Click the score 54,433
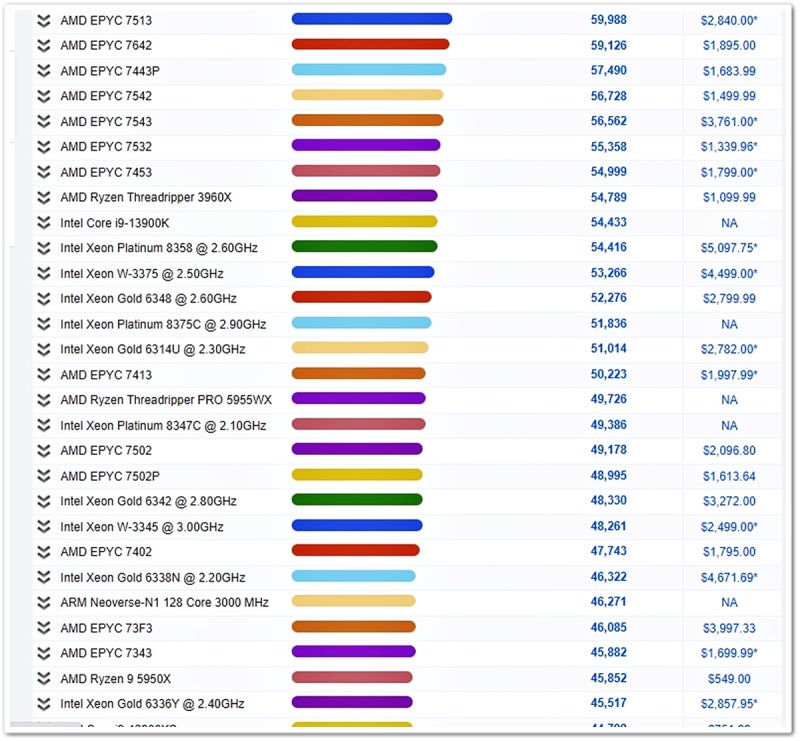Screen dimensions: 800x741 click(609, 223)
